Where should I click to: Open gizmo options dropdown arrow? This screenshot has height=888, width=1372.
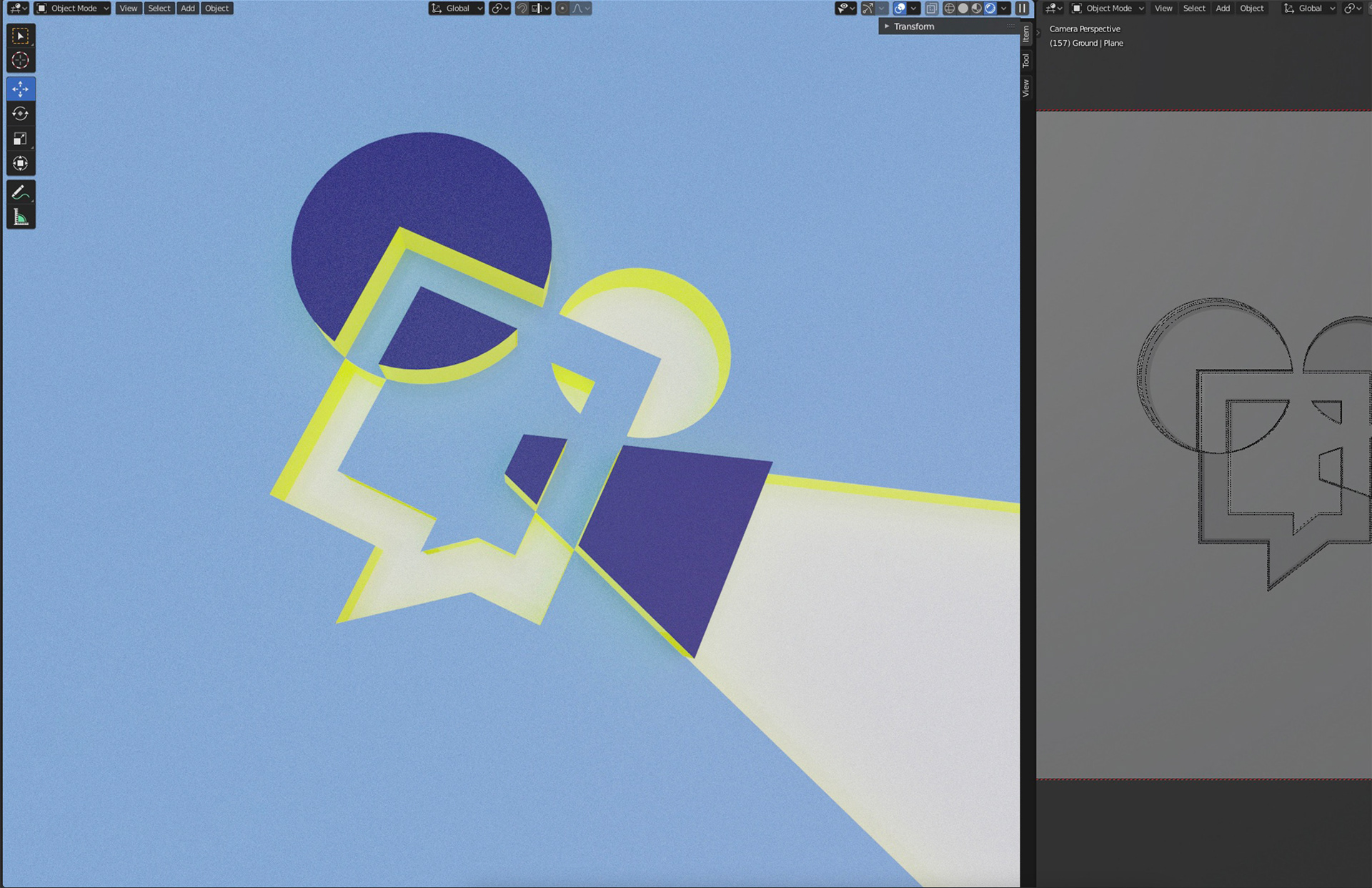[882, 9]
